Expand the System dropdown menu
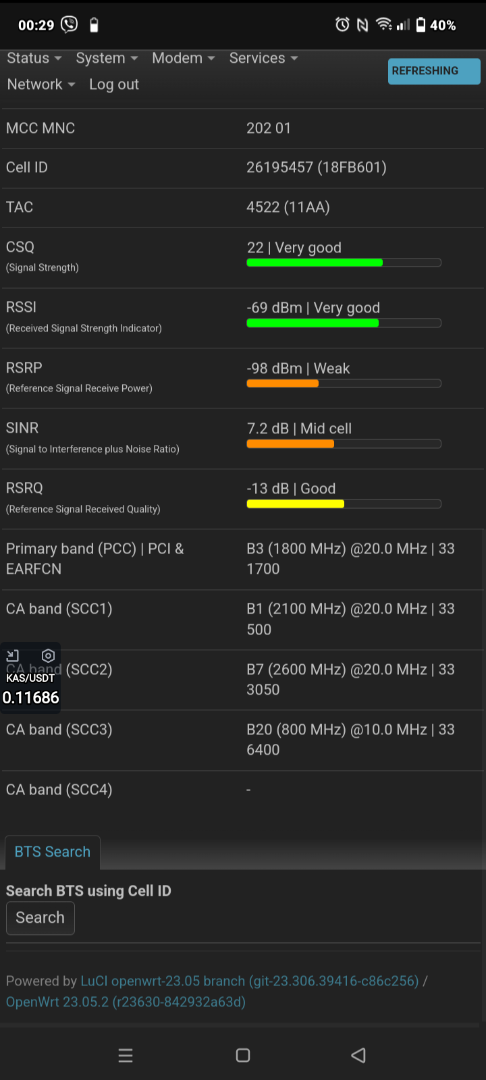The height and width of the screenshot is (1080, 486). [x=107, y=59]
